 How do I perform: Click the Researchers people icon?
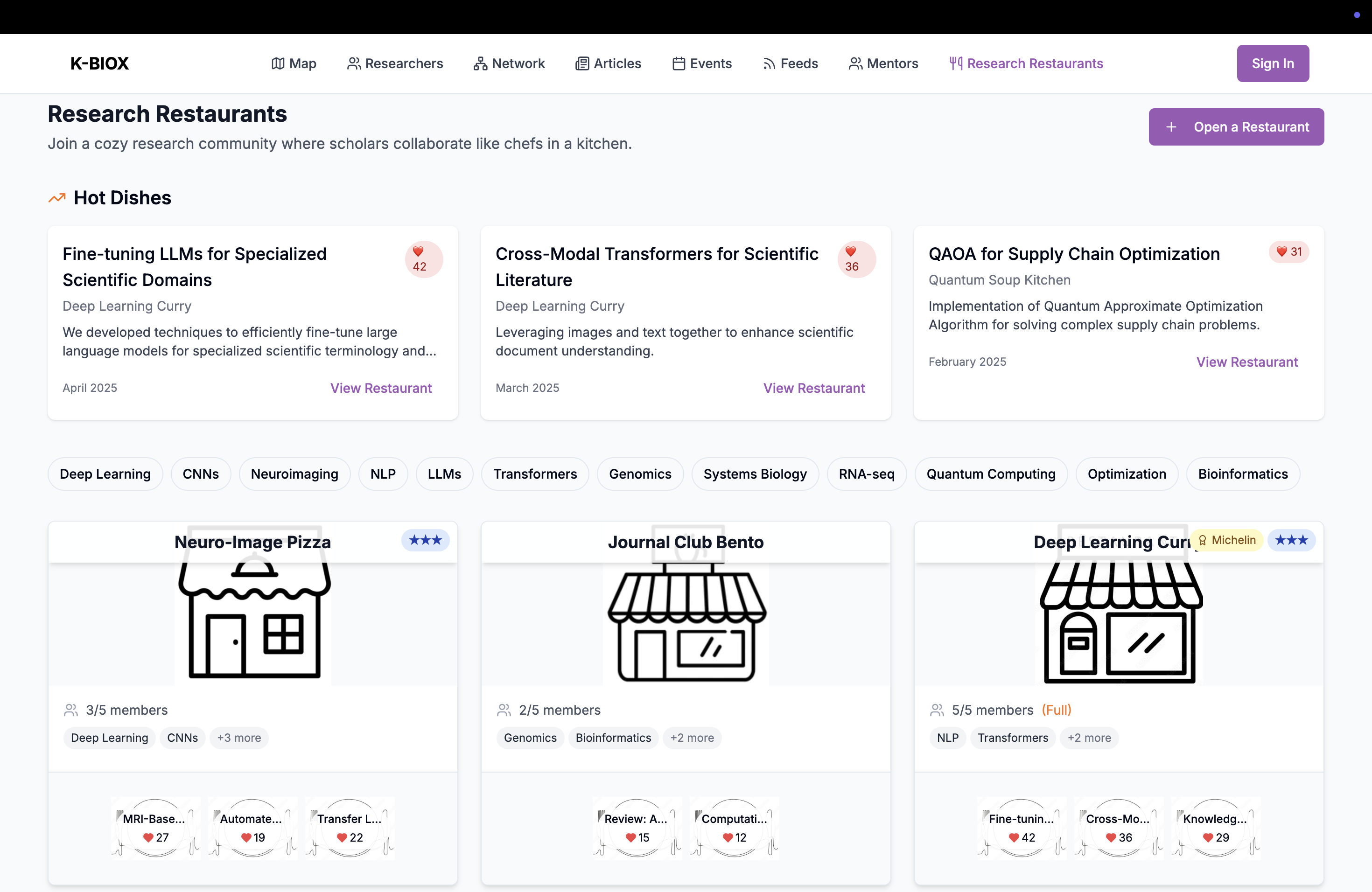[x=355, y=63]
